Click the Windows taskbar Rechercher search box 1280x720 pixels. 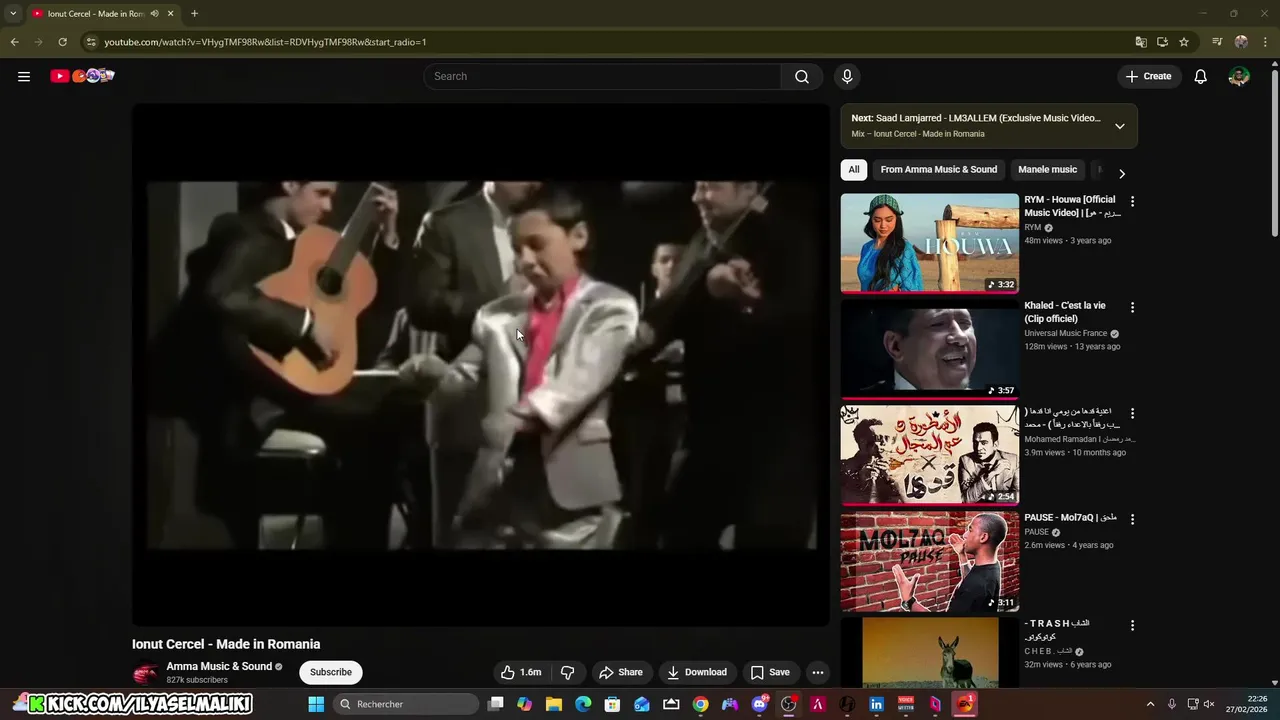pos(408,704)
